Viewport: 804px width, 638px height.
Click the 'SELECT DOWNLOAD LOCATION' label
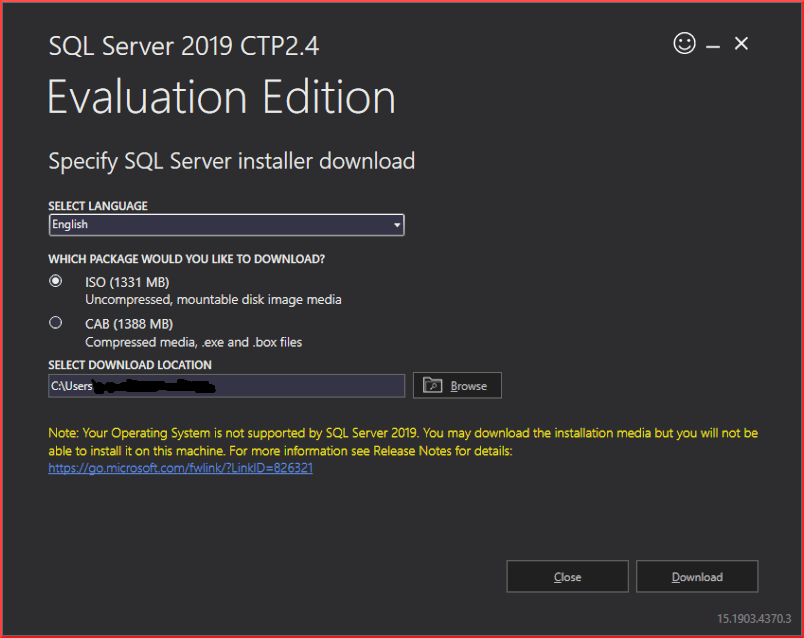130,365
